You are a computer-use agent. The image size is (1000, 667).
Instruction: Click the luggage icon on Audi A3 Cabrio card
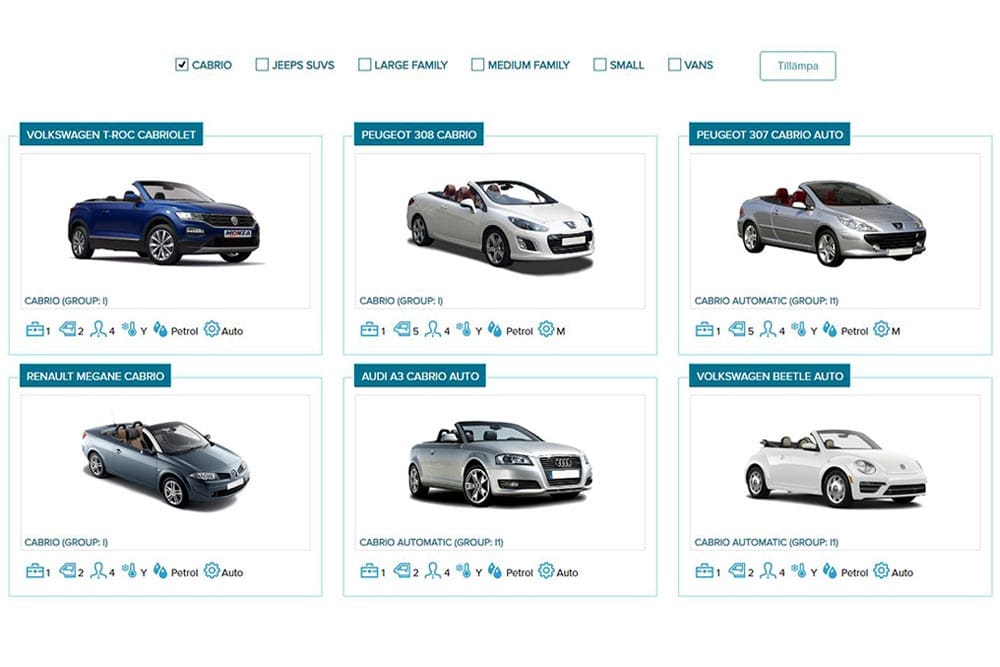coord(369,571)
